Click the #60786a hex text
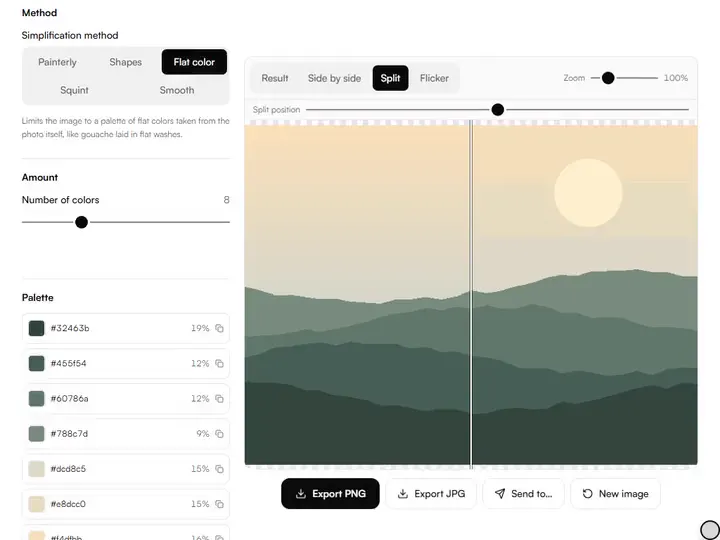Screen dimensions: 720x540 click(69, 399)
